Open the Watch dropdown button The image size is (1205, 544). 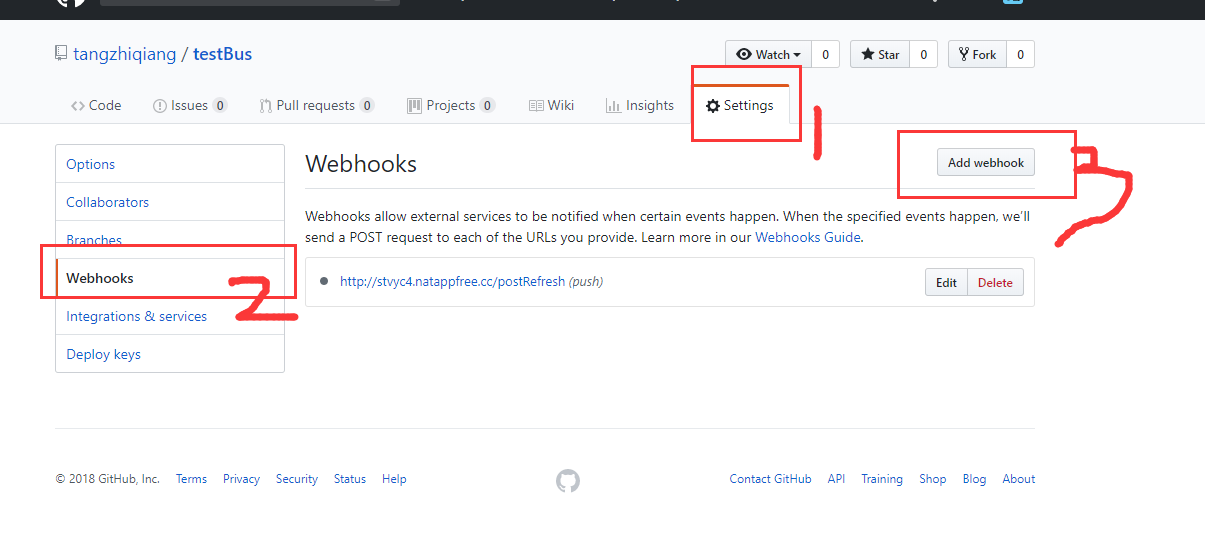pyautogui.click(x=768, y=54)
